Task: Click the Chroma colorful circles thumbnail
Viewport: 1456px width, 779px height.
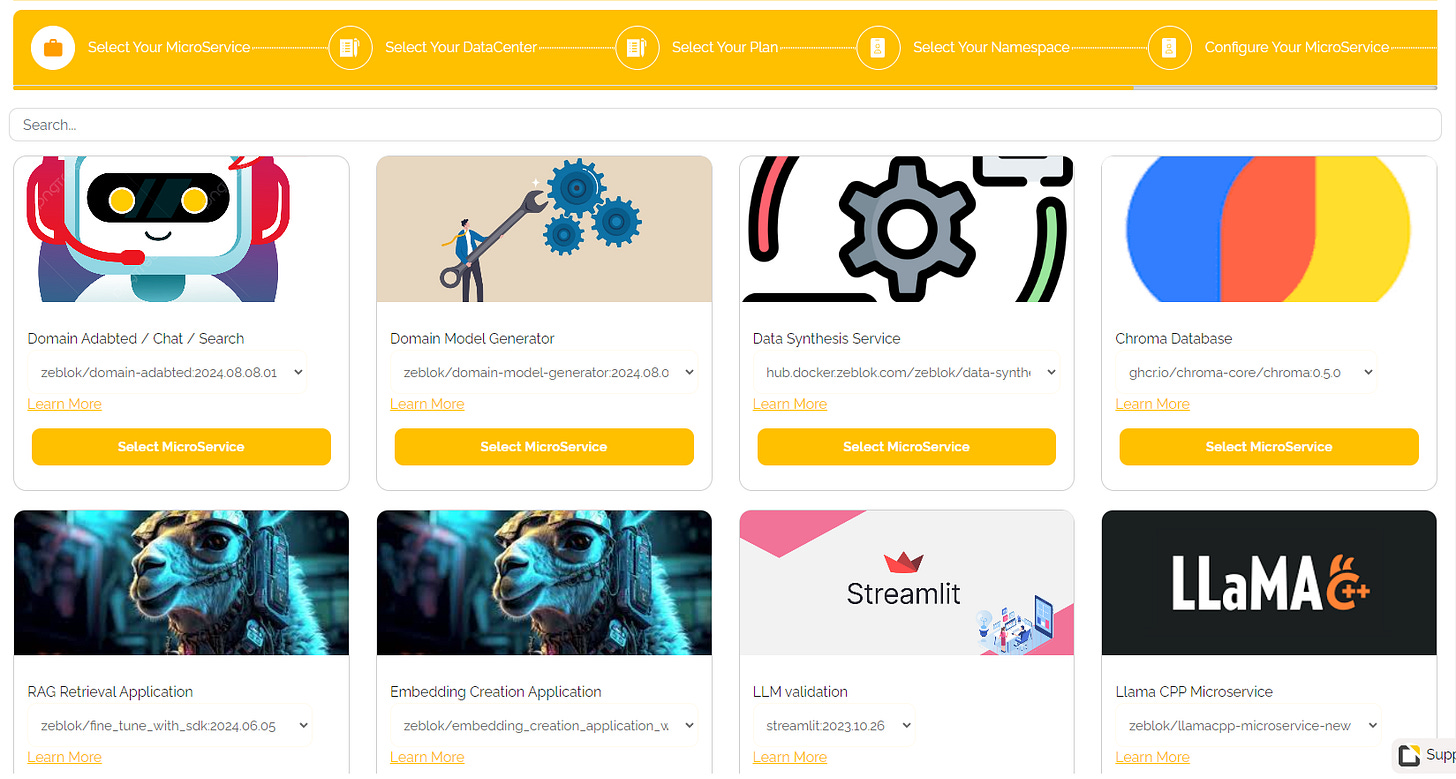Action: pyautogui.click(x=1269, y=229)
